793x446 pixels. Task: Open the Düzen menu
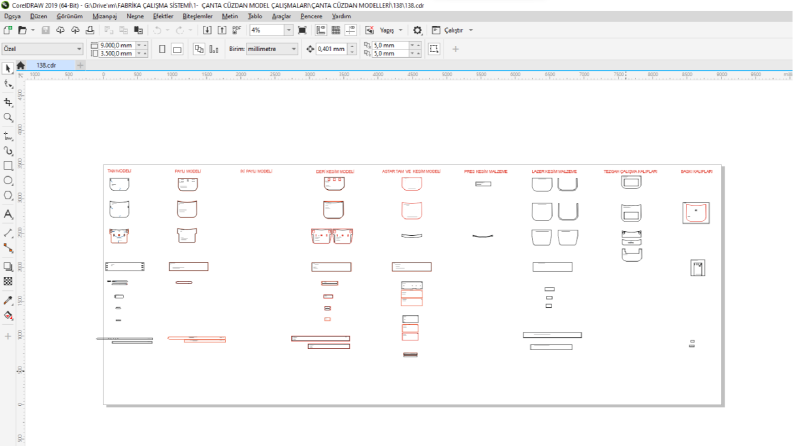click(x=38, y=16)
